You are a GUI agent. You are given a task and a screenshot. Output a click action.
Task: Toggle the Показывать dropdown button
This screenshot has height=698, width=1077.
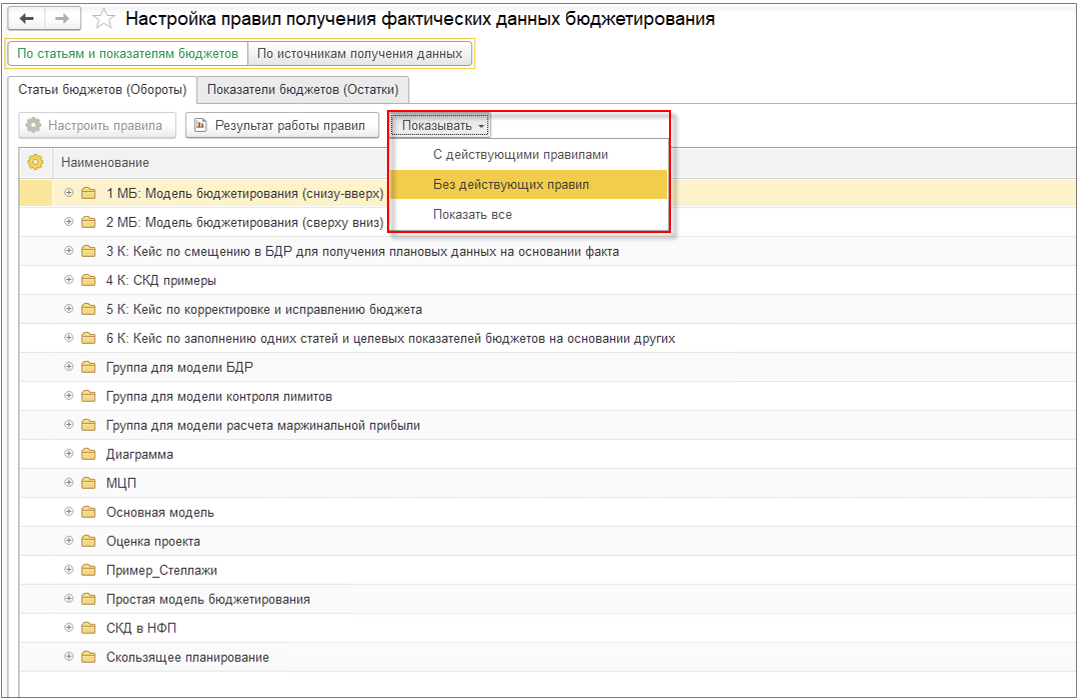click(440, 126)
